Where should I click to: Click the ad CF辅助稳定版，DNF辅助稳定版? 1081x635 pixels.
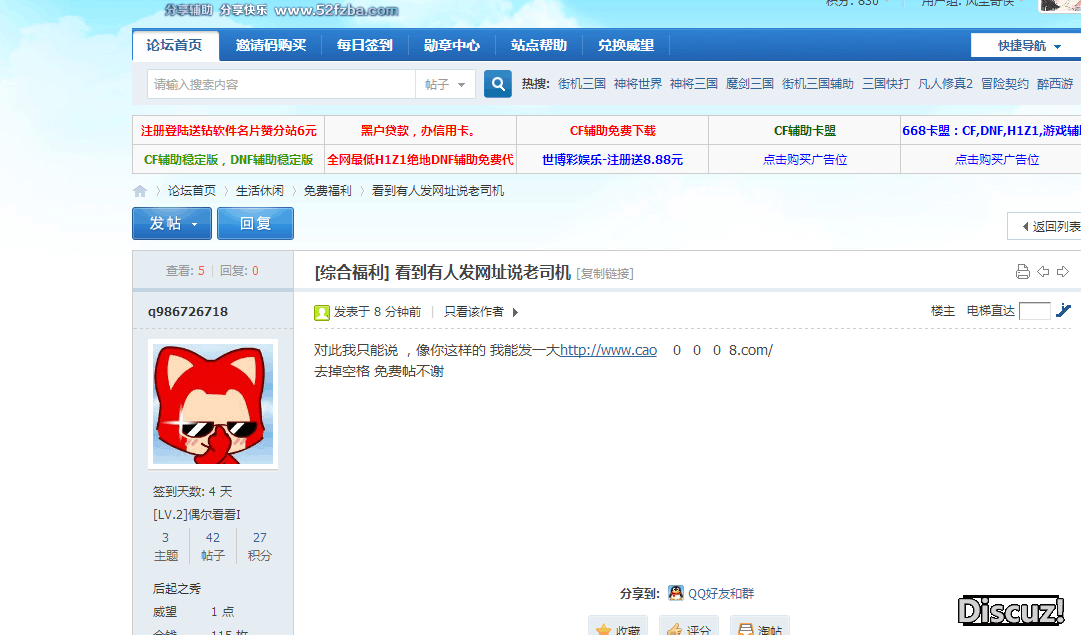[x=228, y=159]
